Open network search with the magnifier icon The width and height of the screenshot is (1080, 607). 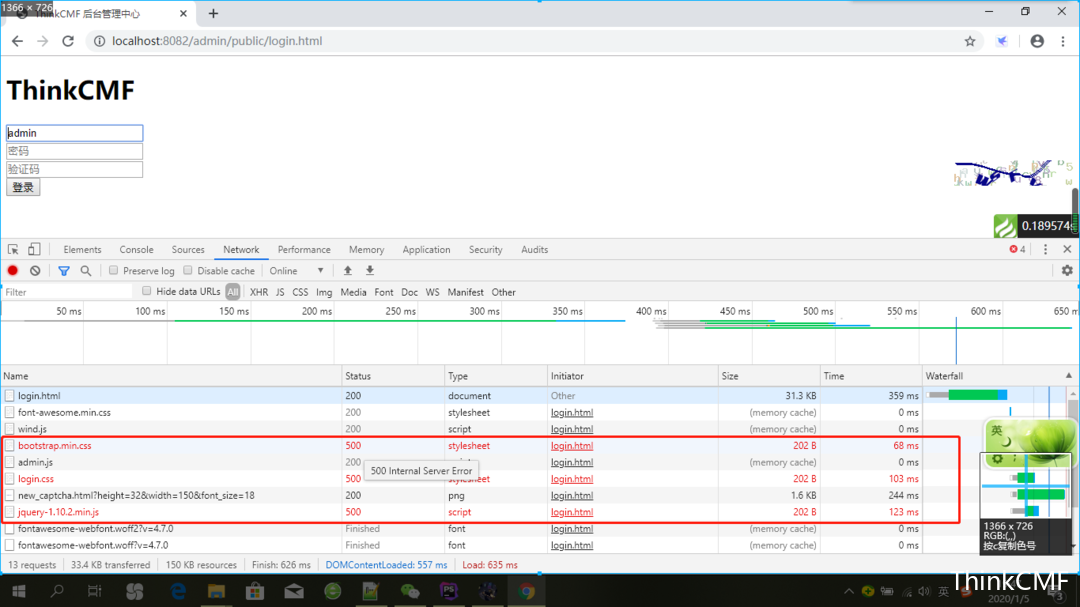[85, 271]
